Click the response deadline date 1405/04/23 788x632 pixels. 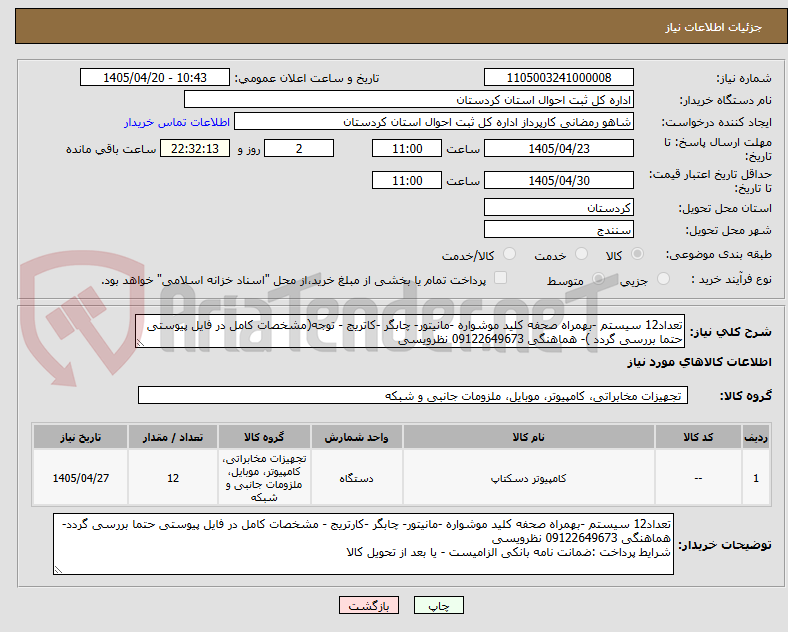coord(559,148)
